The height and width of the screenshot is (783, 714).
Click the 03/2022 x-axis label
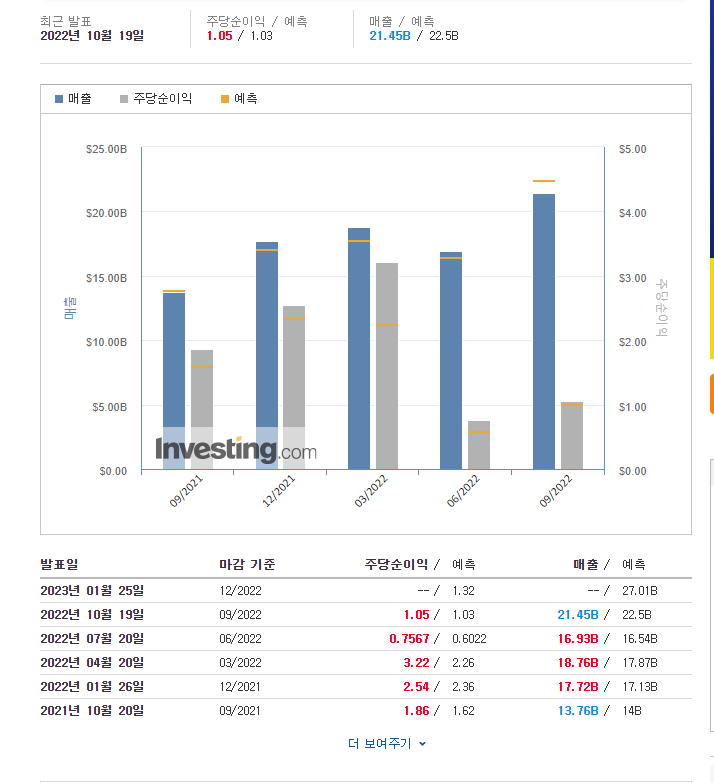point(370,491)
